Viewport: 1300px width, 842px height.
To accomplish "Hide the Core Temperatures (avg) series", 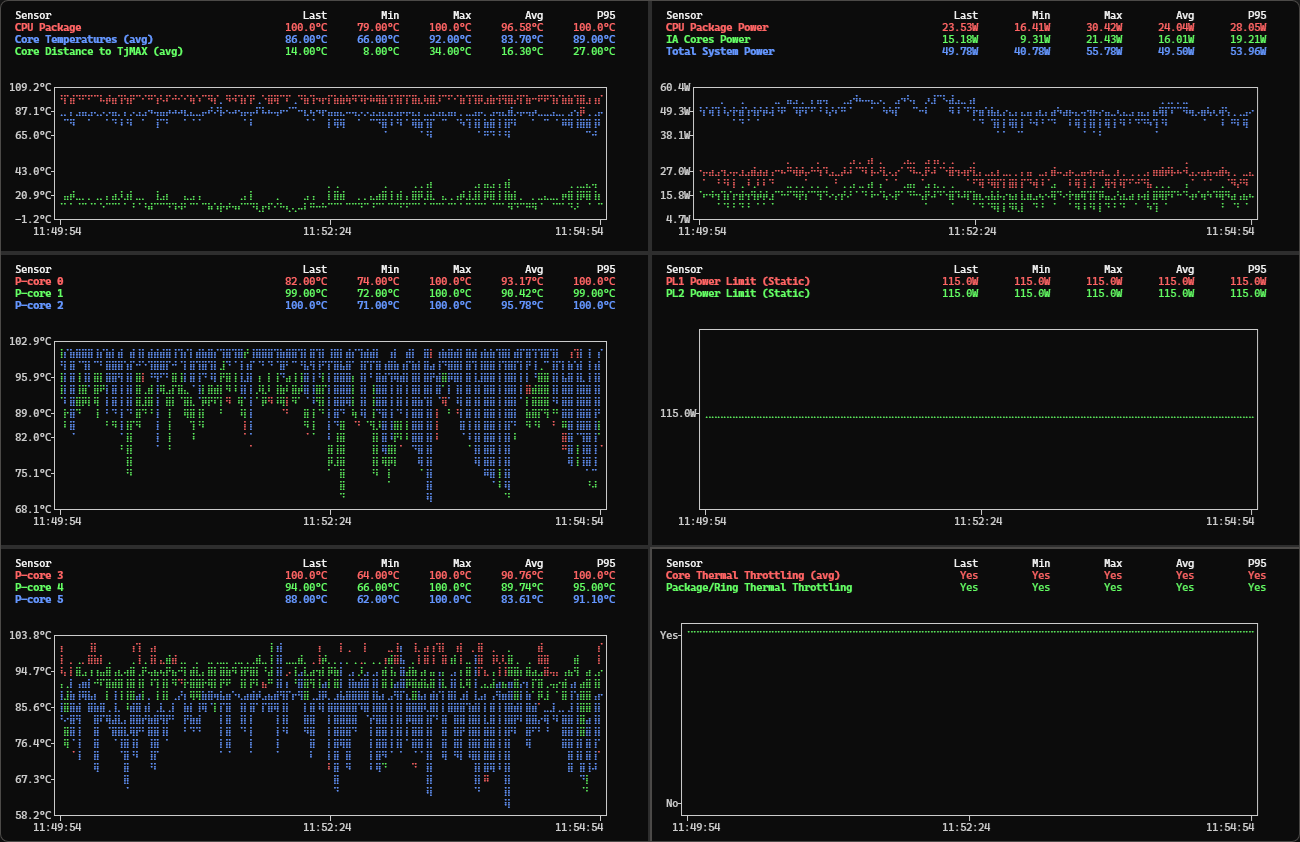I will (80, 39).
